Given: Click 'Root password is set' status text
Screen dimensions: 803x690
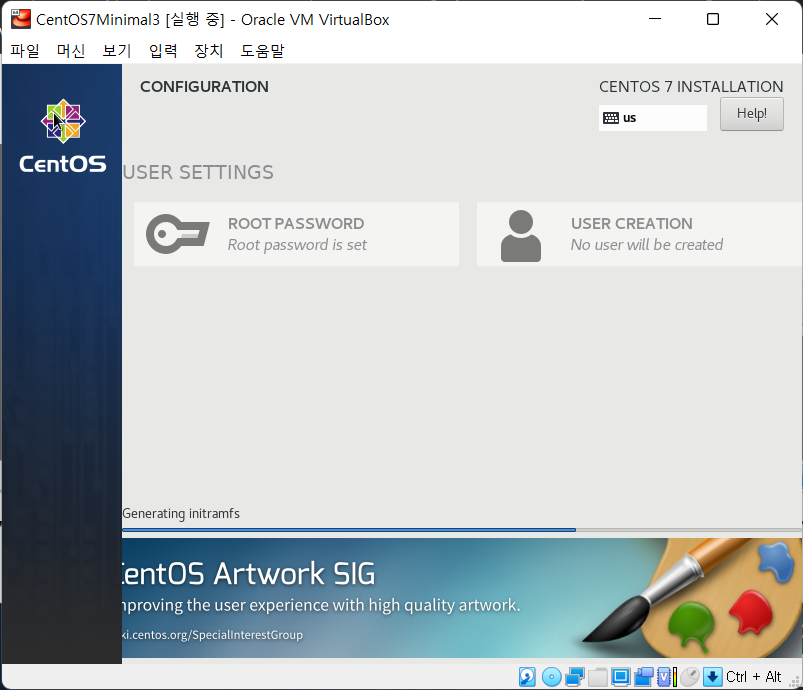Looking at the screenshot, I should [297, 245].
